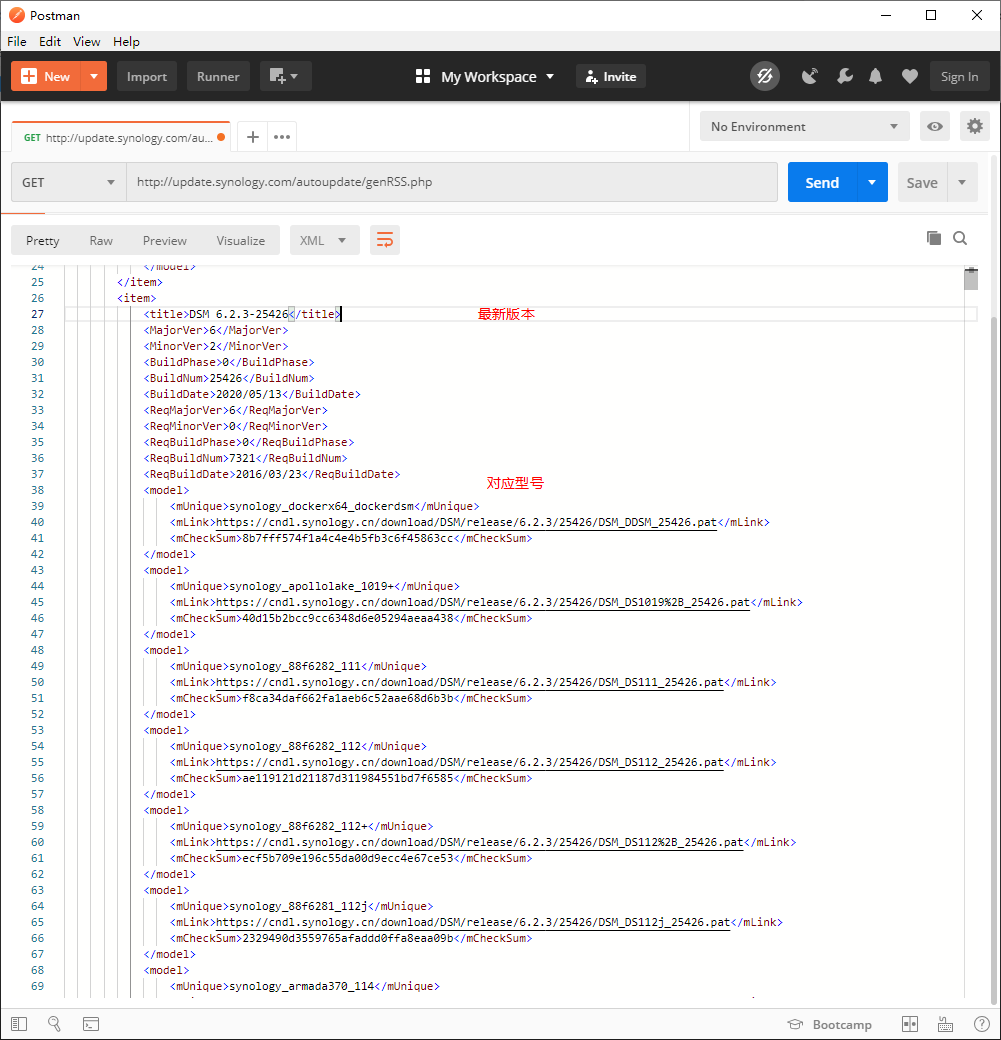Search the response with magnifier icon
This screenshot has width=1001, height=1040.
coord(960,238)
